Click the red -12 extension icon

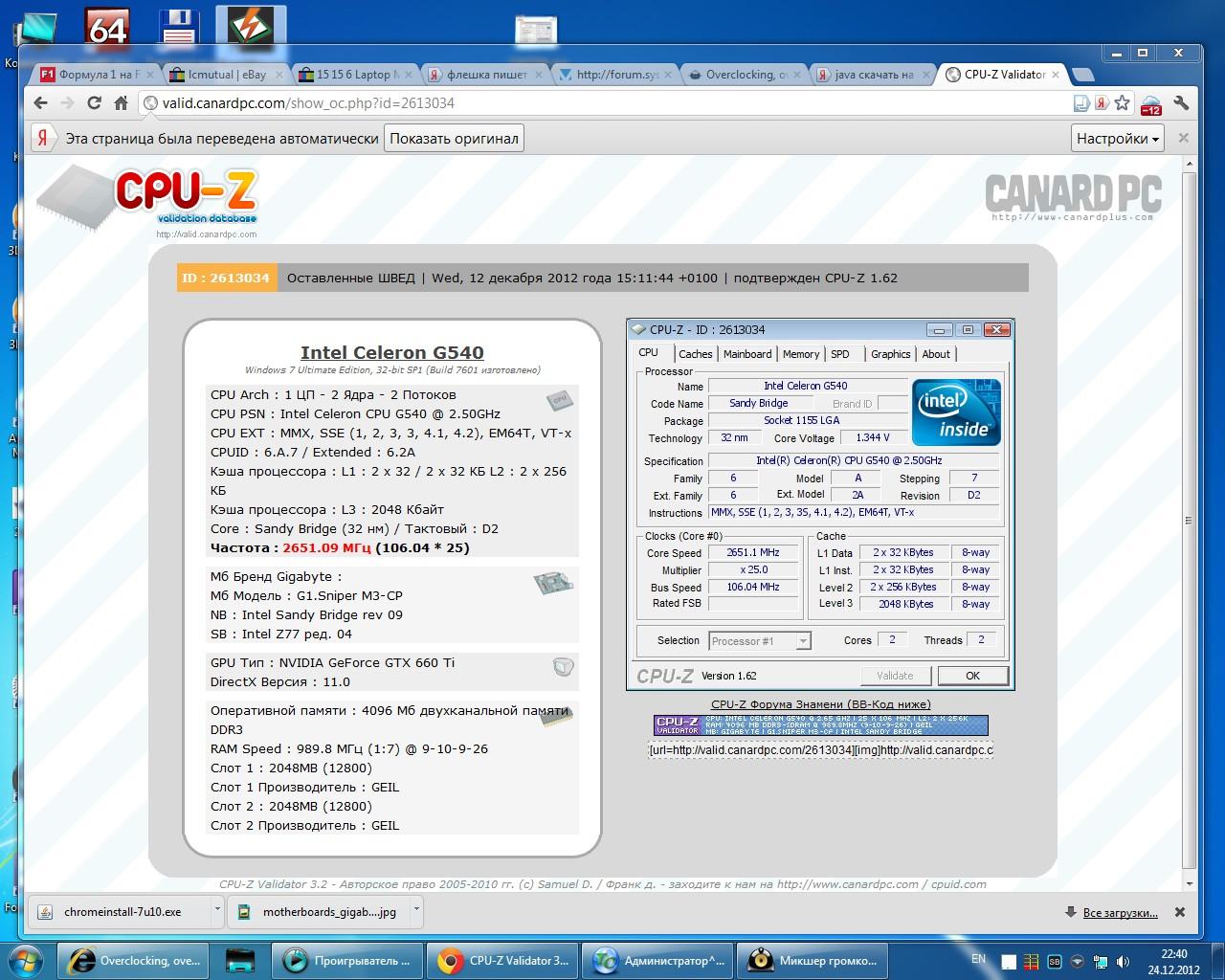1151,104
